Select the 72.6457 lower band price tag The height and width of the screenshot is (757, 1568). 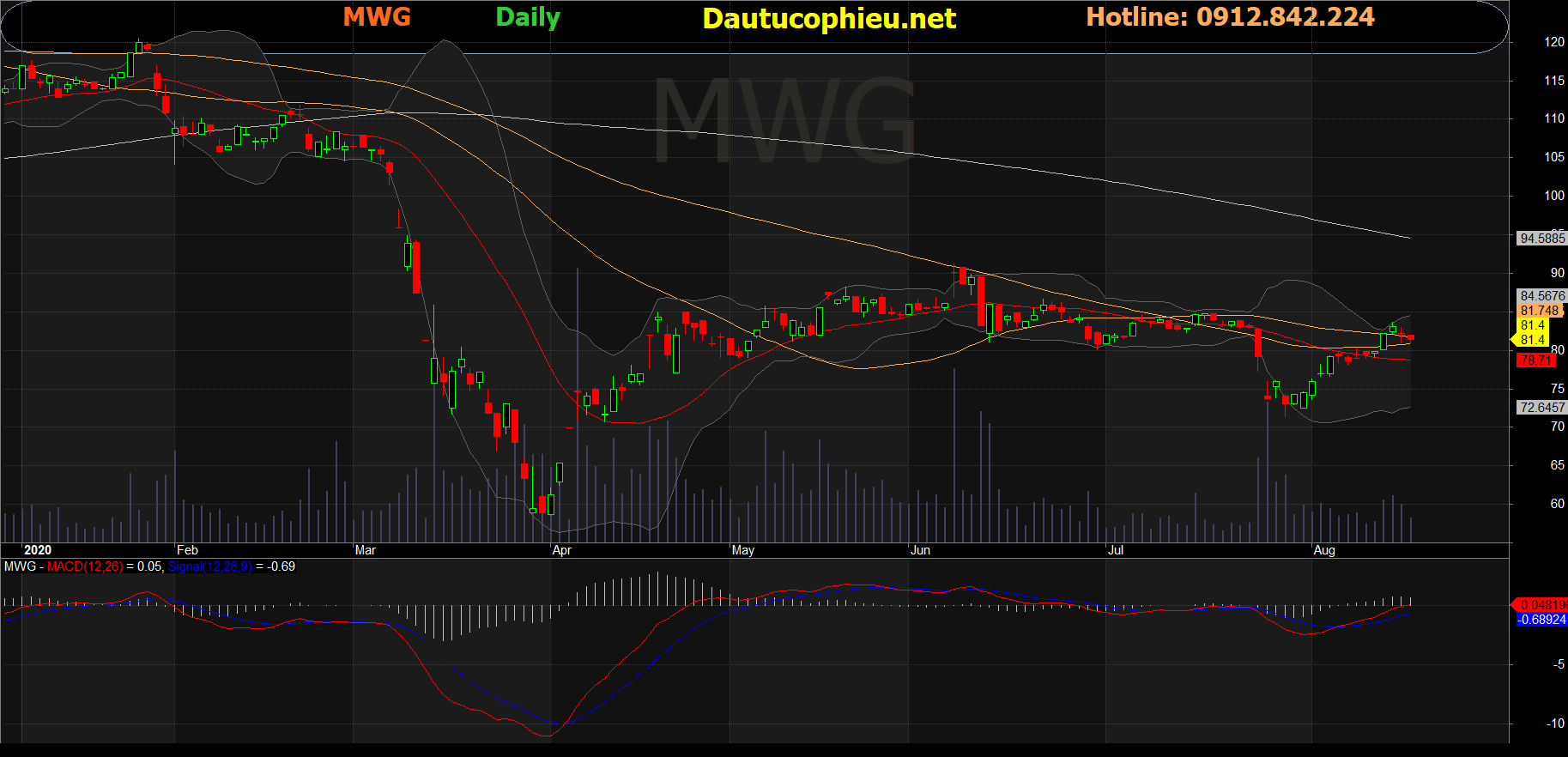(1542, 408)
